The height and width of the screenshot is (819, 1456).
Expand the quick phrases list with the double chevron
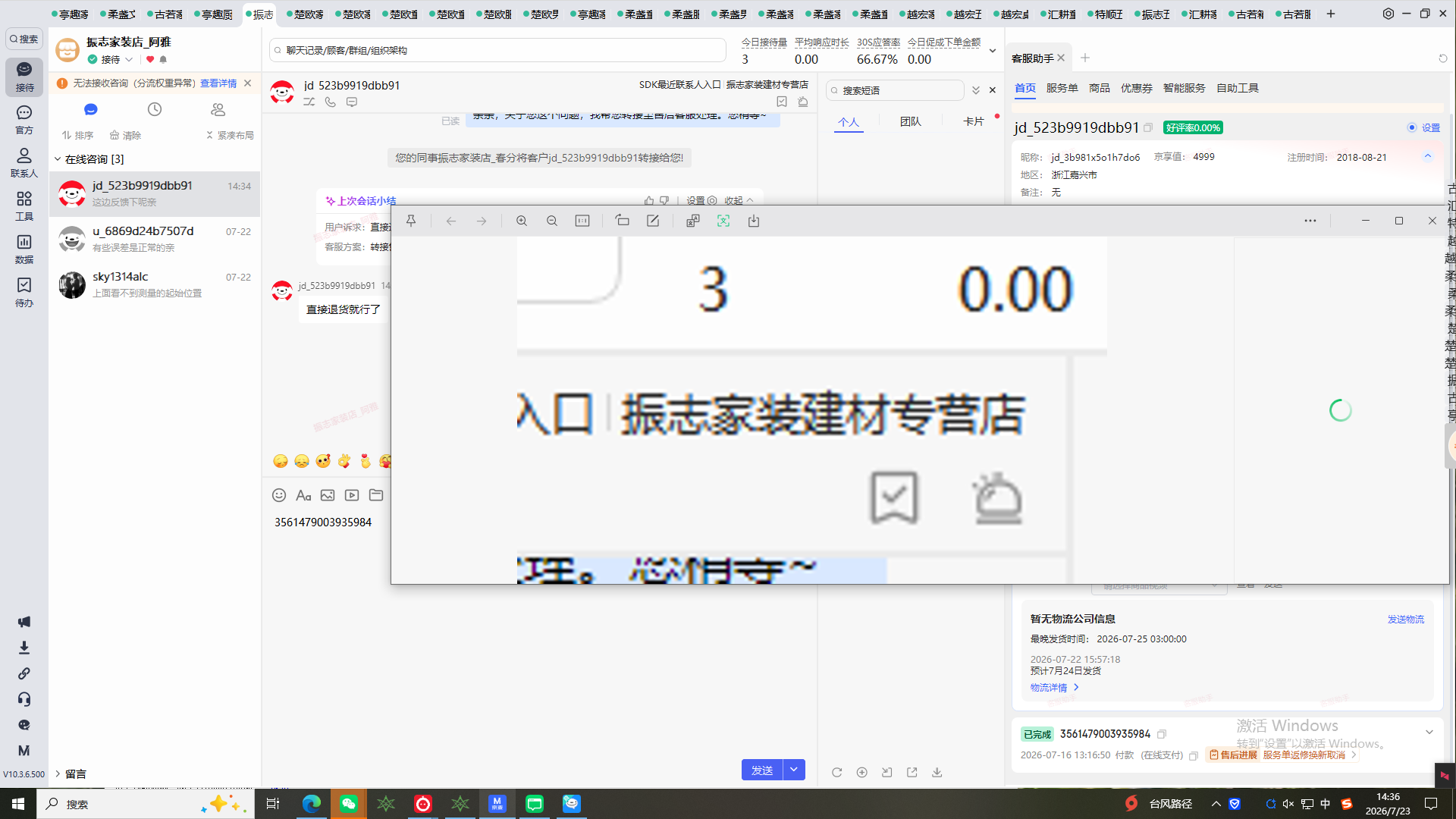(976, 90)
